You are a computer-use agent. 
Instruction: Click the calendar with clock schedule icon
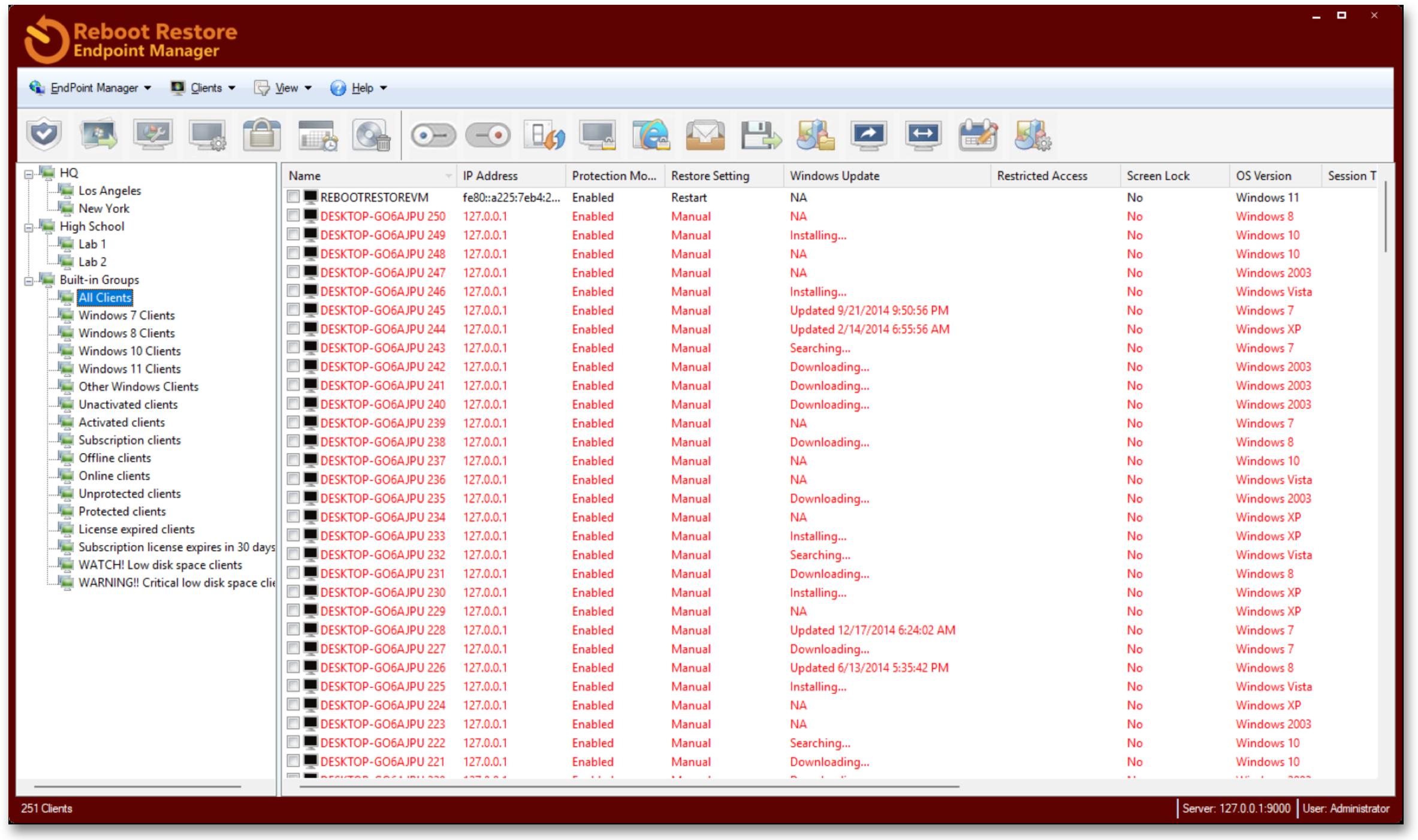[x=317, y=135]
